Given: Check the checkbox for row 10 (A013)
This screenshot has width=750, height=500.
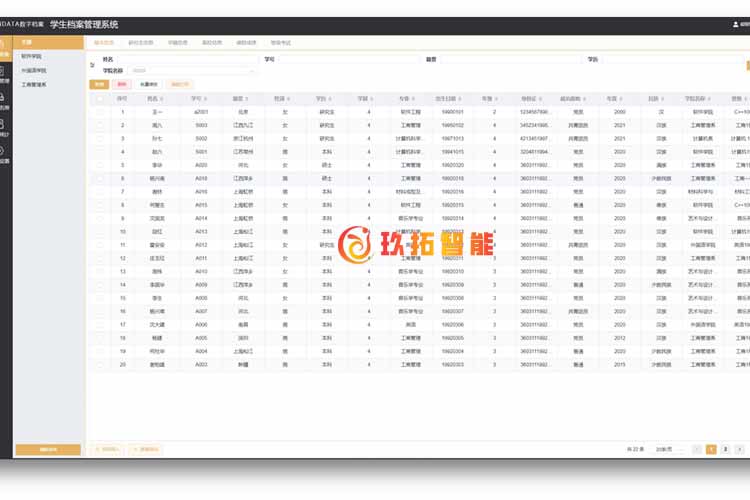Looking at the screenshot, I should pyautogui.click(x=99, y=232).
